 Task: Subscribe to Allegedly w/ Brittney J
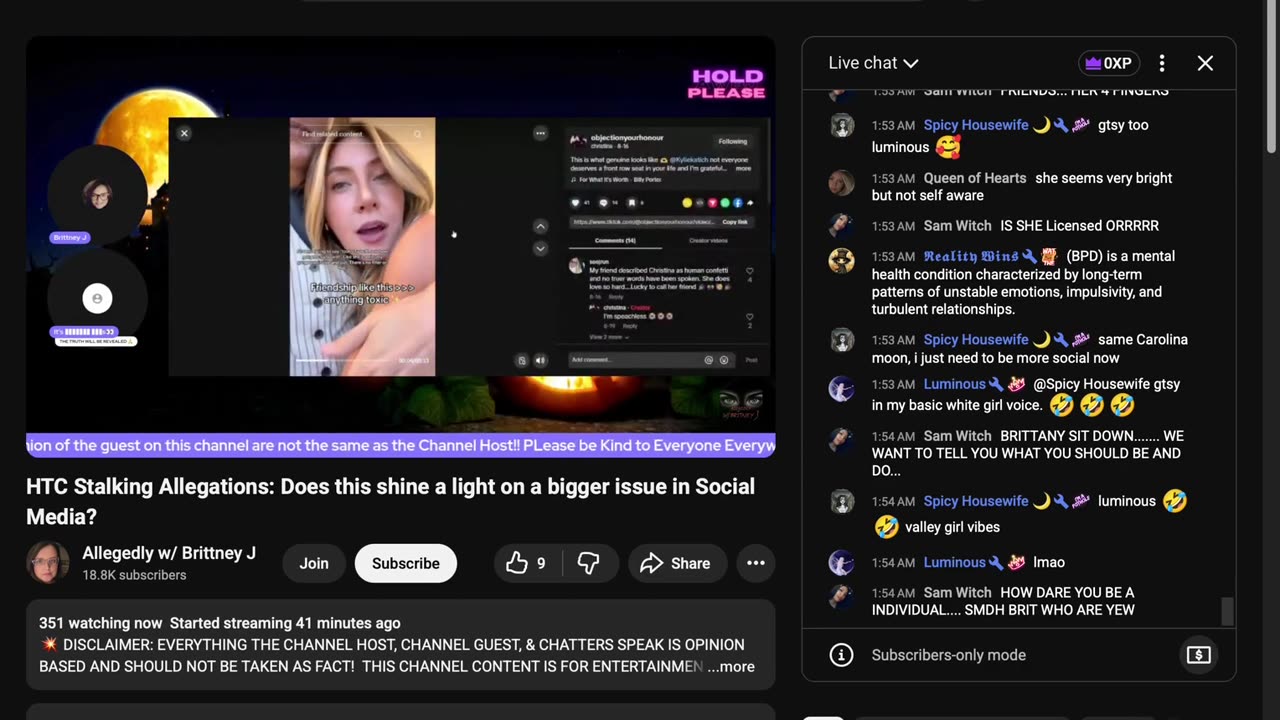tap(406, 563)
